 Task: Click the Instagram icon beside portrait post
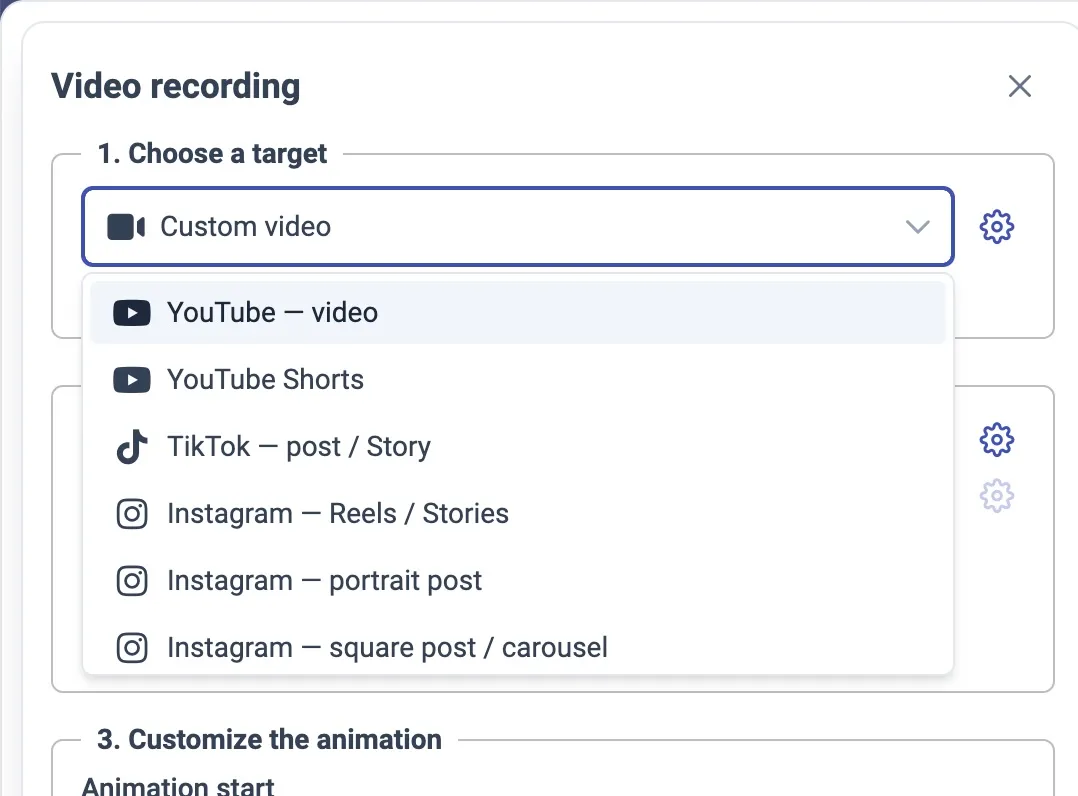132,581
